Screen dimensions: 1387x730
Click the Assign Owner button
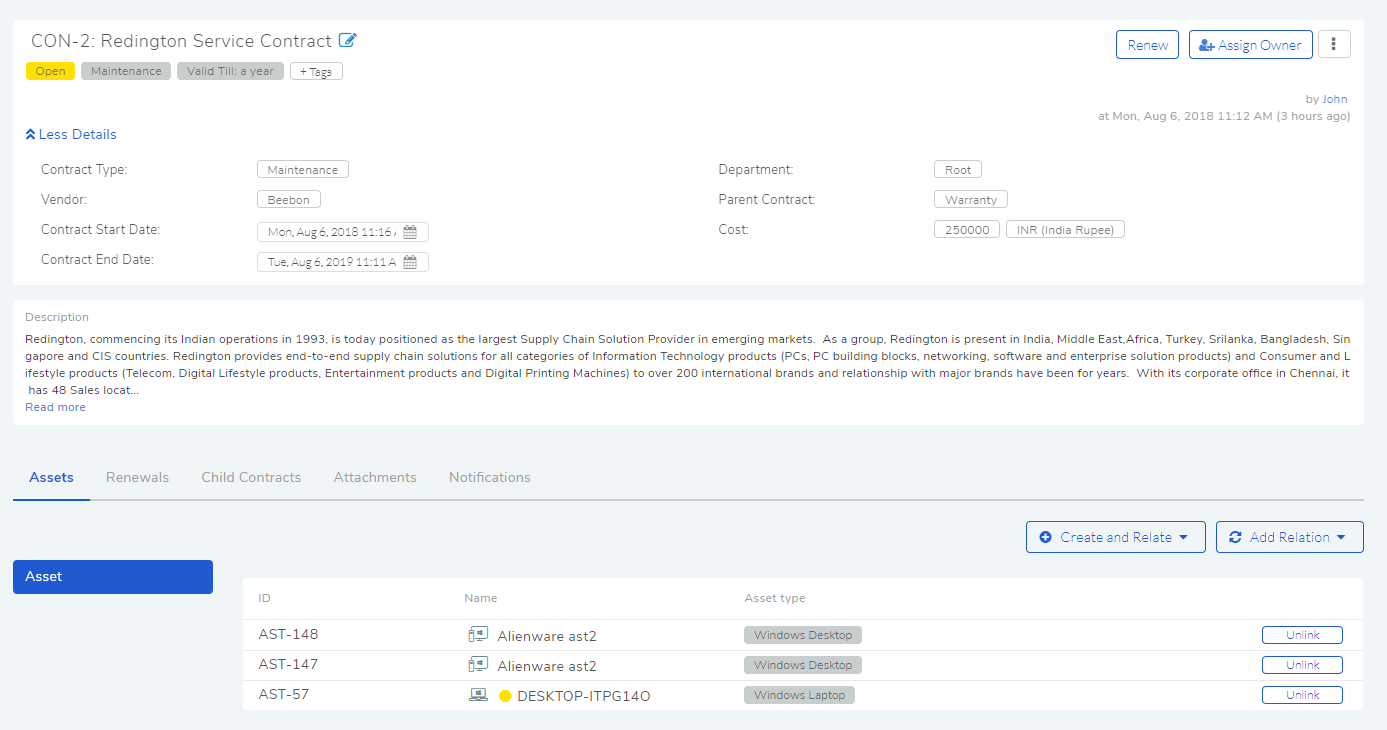1251,45
